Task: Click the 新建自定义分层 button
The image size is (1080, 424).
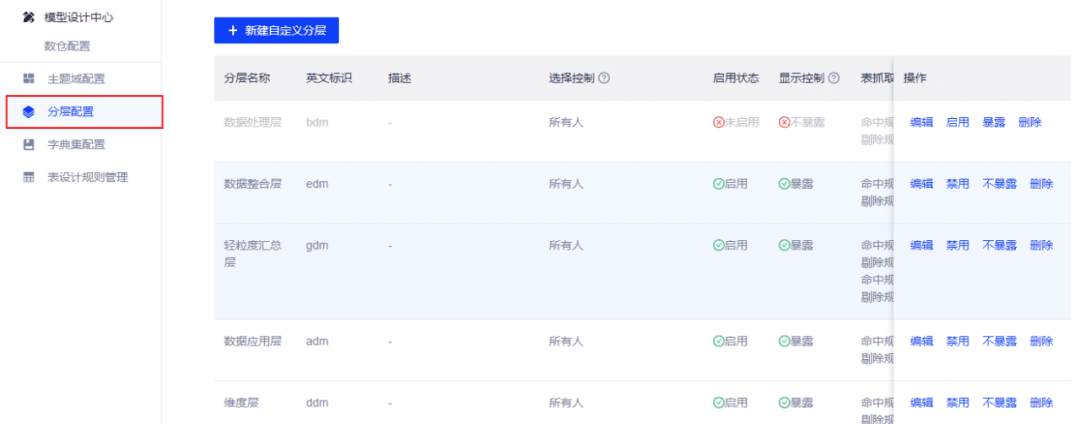Action: 276,31
